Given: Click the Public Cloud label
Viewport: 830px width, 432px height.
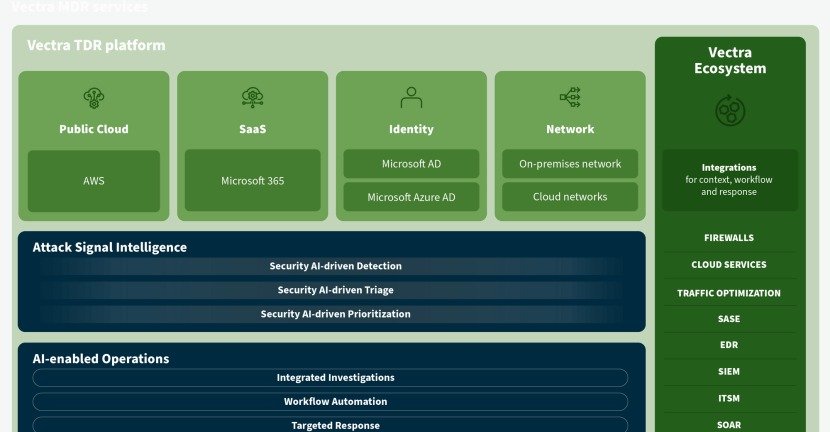Looking at the screenshot, I should [94, 129].
